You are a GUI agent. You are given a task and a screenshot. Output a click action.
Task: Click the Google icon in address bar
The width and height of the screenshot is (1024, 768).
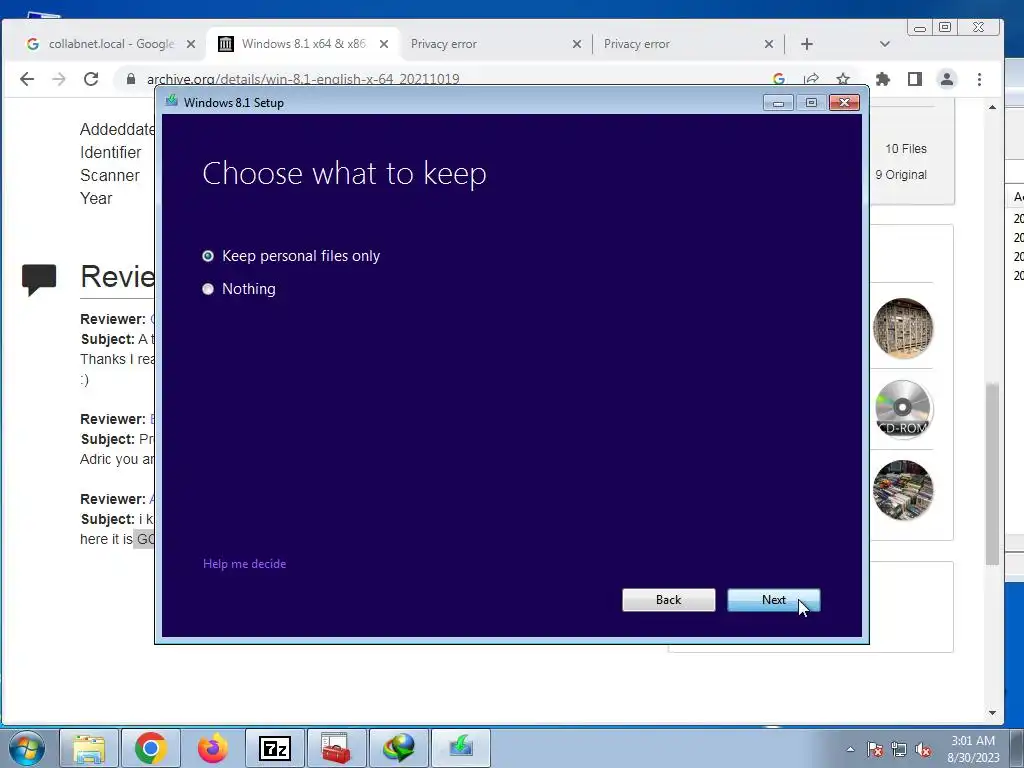778,79
